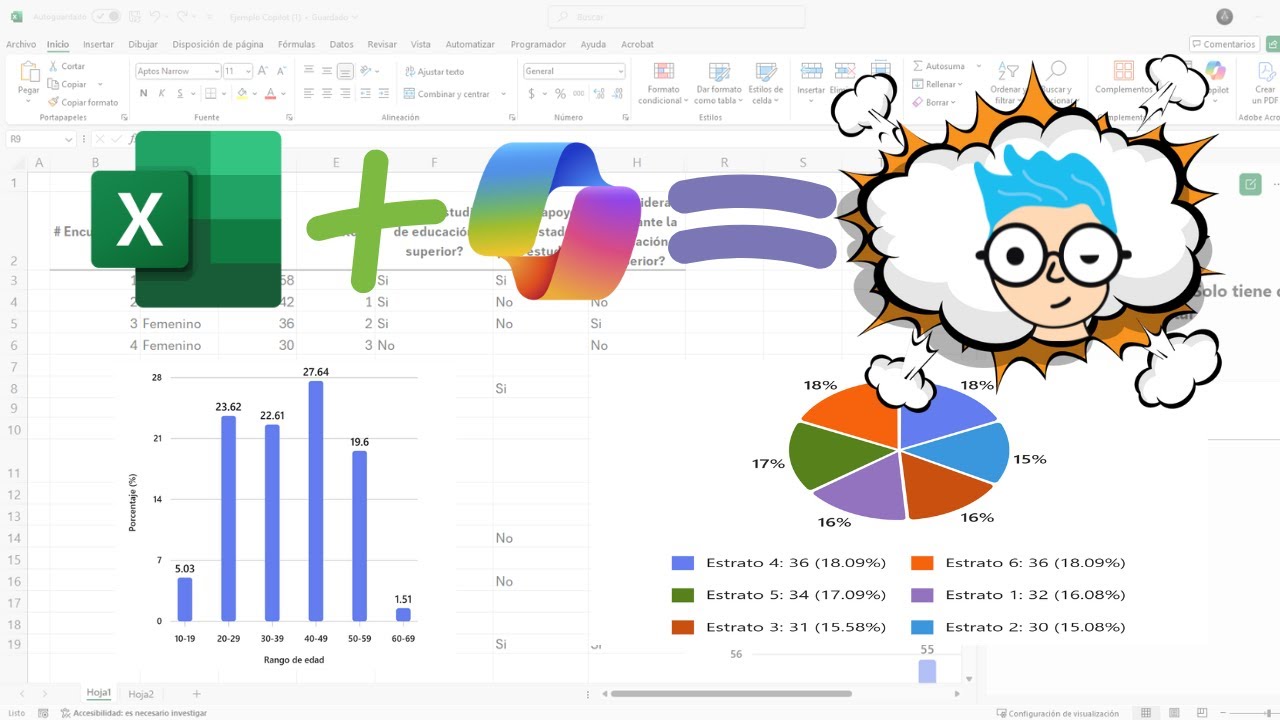Screen dimensions: 1280x720
Task: Click the Pegar paste icon
Action: [29, 72]
